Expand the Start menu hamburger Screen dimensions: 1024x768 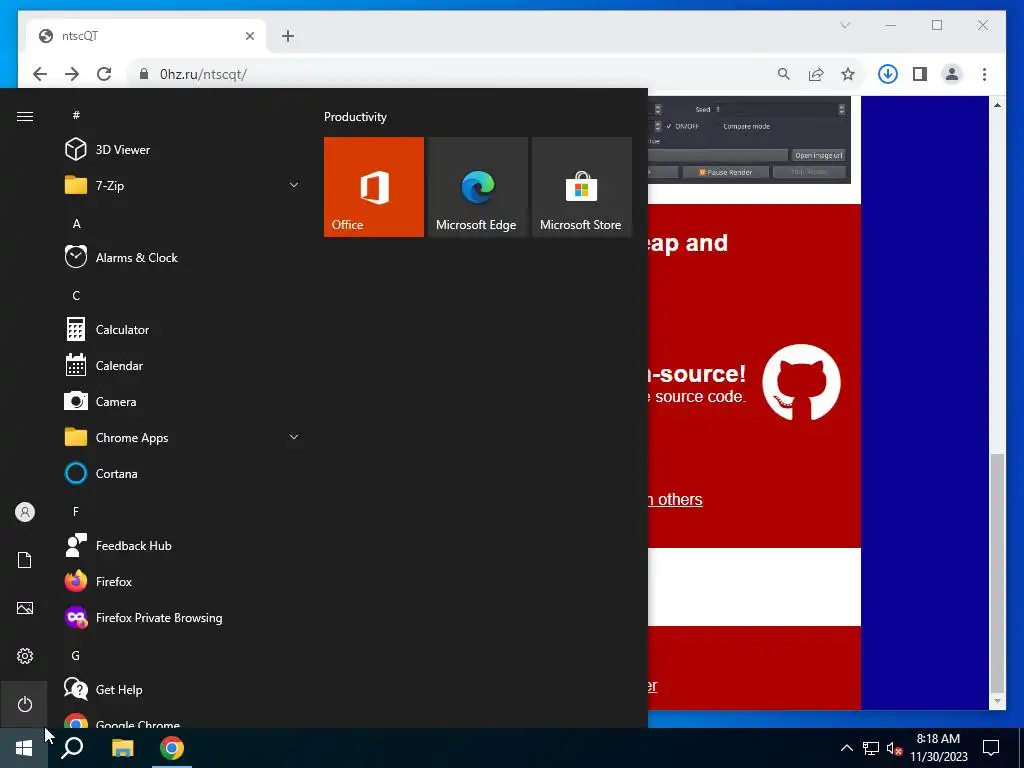pyautogui.click(x=25, y=116)
